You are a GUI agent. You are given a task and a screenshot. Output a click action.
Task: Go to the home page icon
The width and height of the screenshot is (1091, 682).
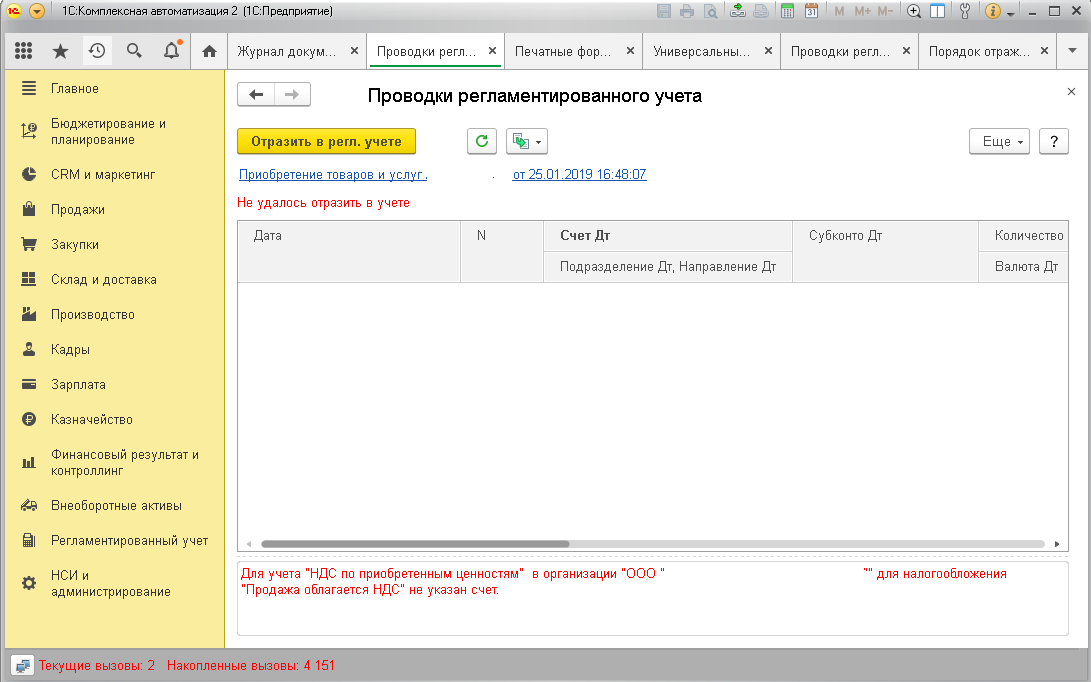point(209,51)
